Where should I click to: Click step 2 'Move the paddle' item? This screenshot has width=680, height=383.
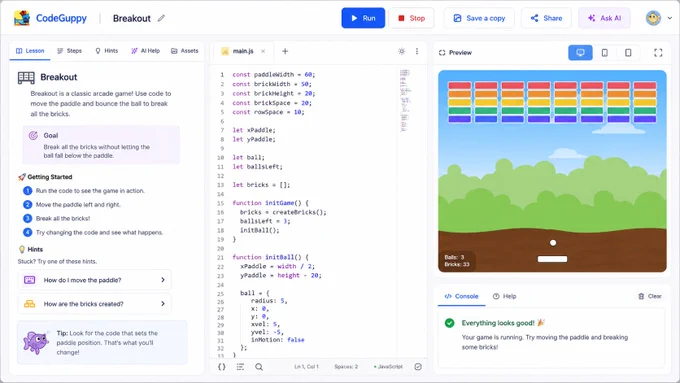click(x=72, y=204)
